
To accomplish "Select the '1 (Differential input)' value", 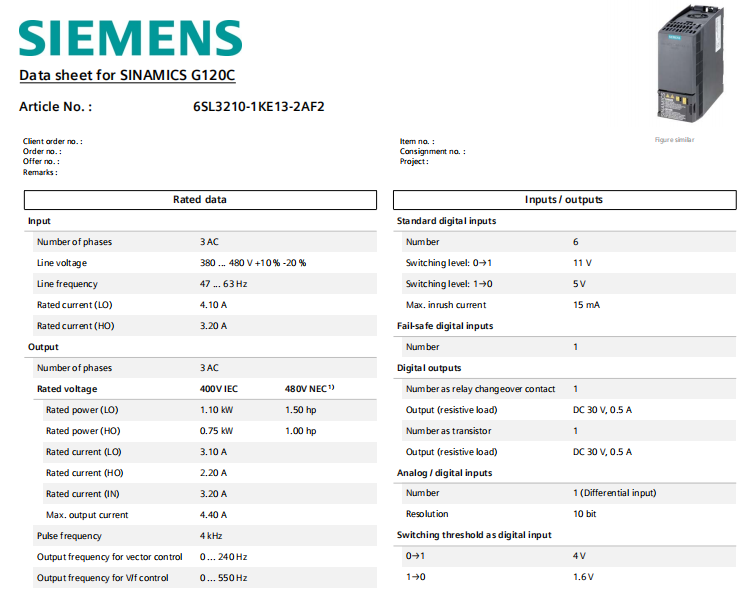I will pos(614,493).
